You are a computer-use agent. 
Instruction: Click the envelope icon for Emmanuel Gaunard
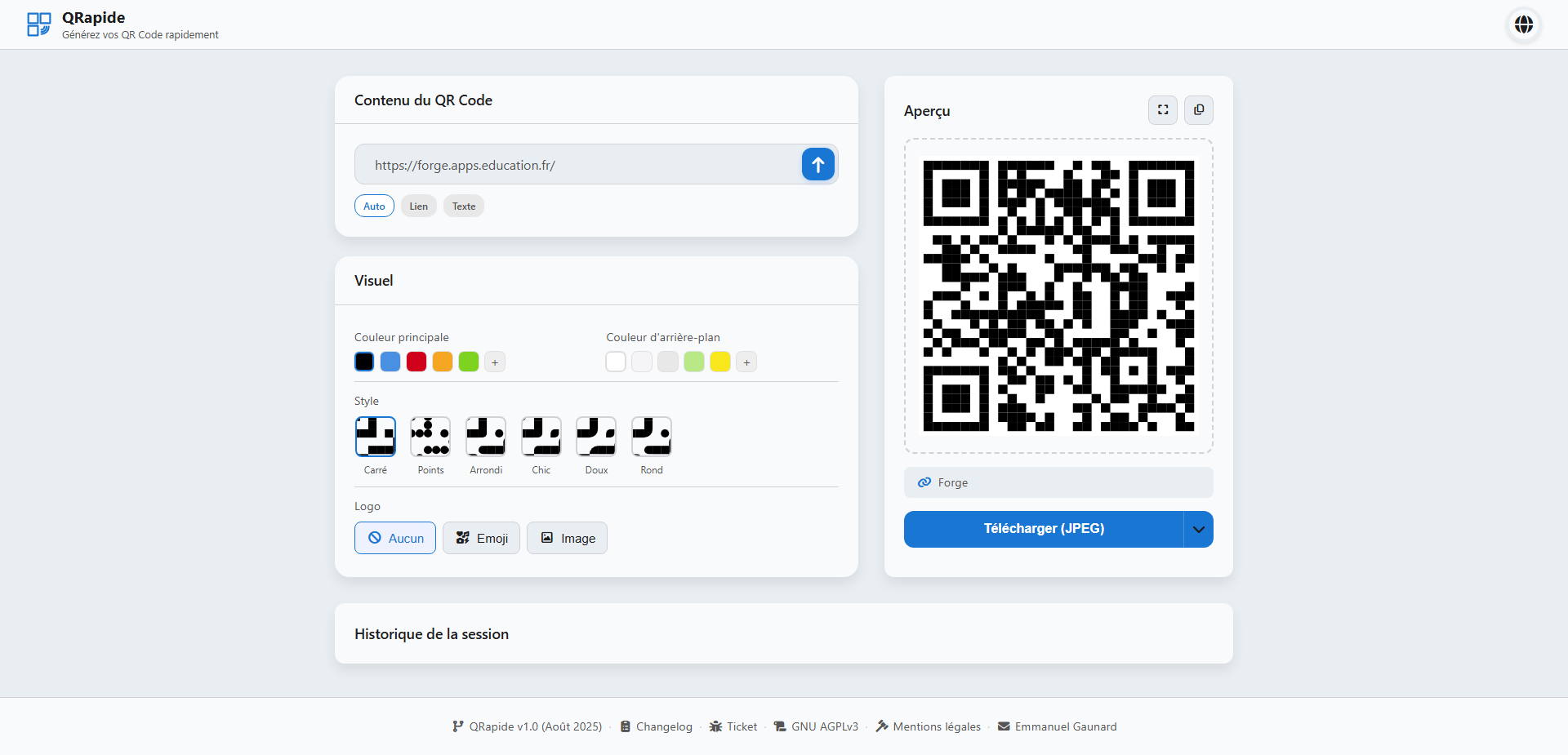[1004, 726]
